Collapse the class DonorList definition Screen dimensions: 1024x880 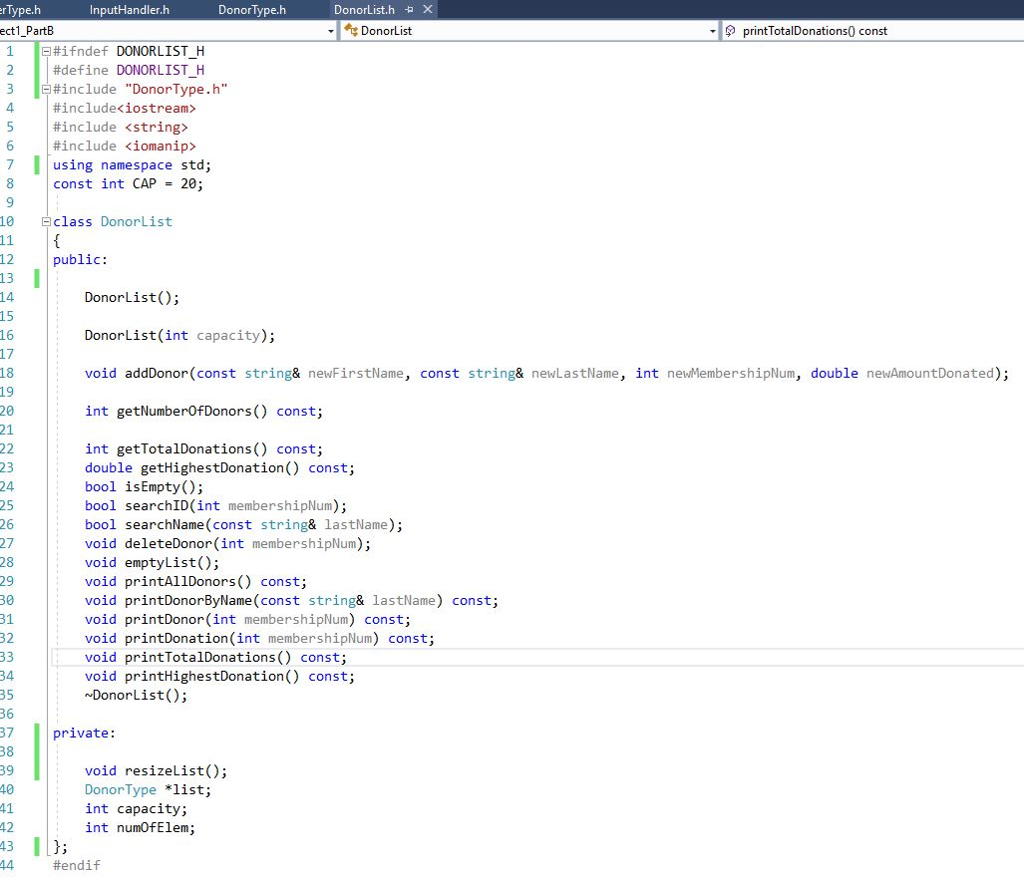pyautogui.click(x=45, y=221)
